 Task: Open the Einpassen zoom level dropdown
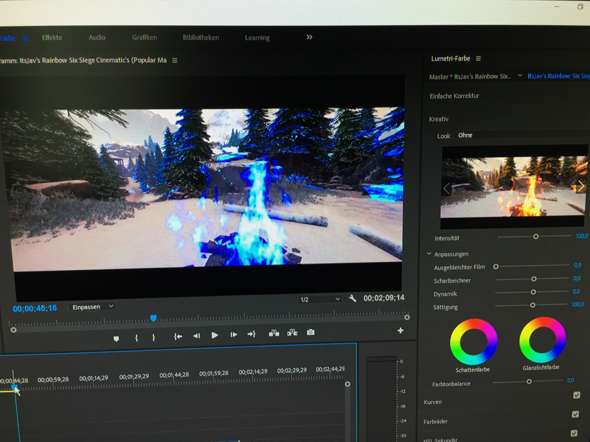click(93, 307)
